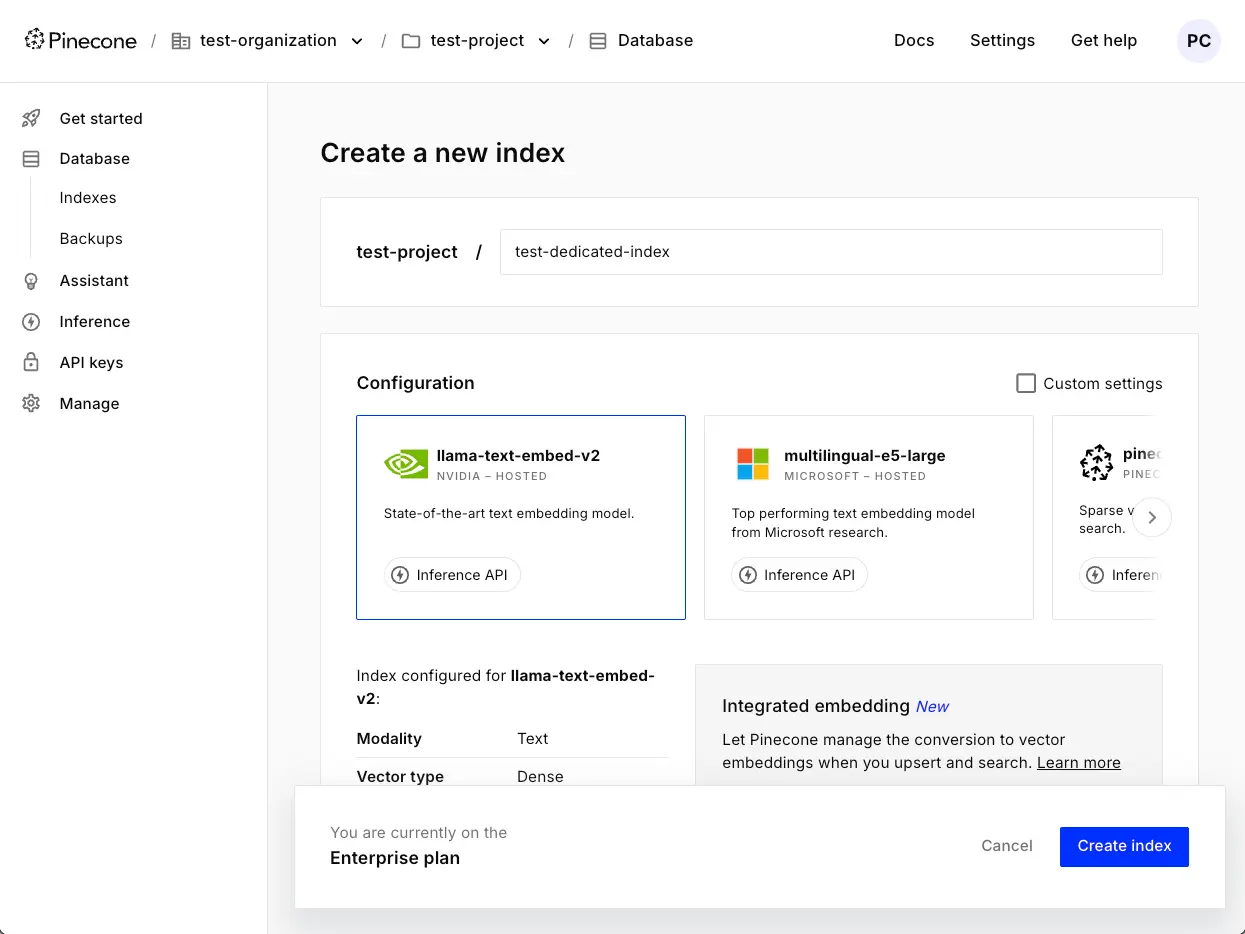Screen dimensions: 1245x934
Task: Click the index name input field
Action: pyautogui.click(x=831, y=252)
